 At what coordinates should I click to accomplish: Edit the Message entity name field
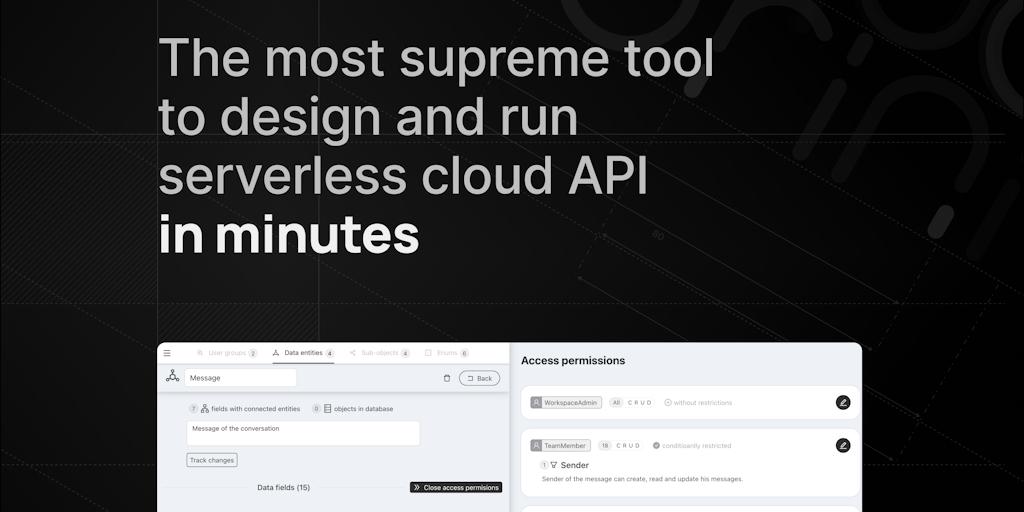[x=240, y=377]
